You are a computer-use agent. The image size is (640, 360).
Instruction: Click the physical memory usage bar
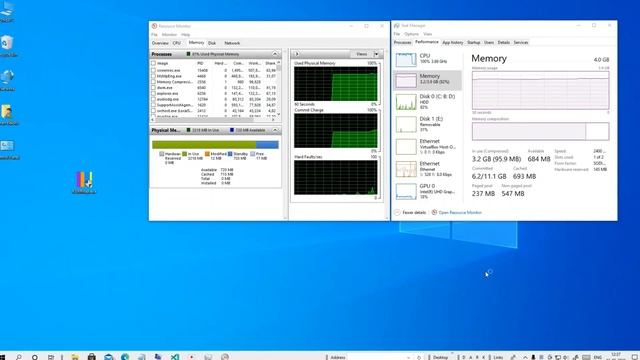(215, 144)
